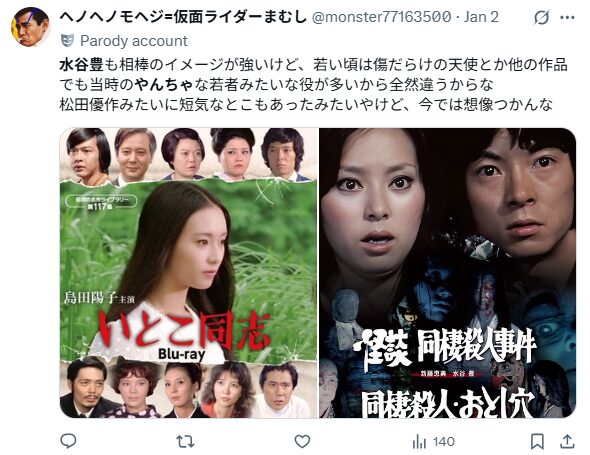Click the parody mask icon
This screenshot has height=455, width=590.
67,41
